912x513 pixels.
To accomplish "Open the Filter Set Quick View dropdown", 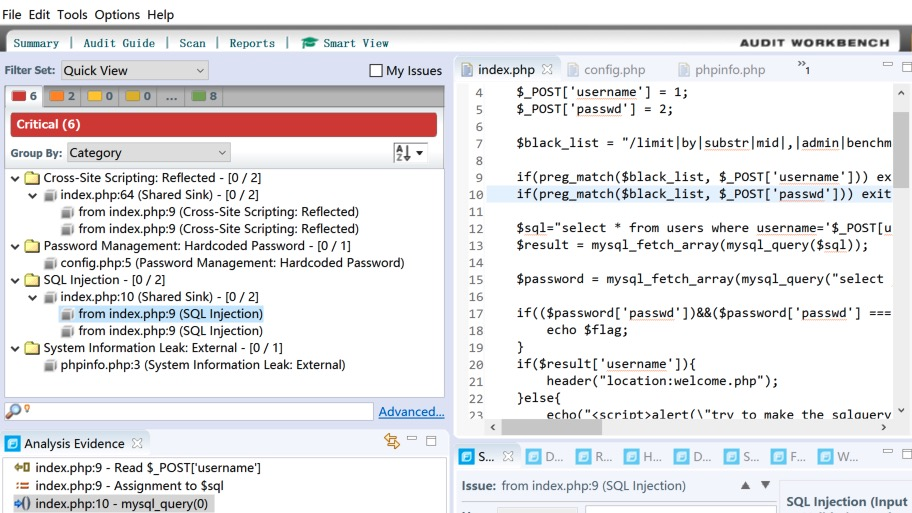I will [134, 70].
